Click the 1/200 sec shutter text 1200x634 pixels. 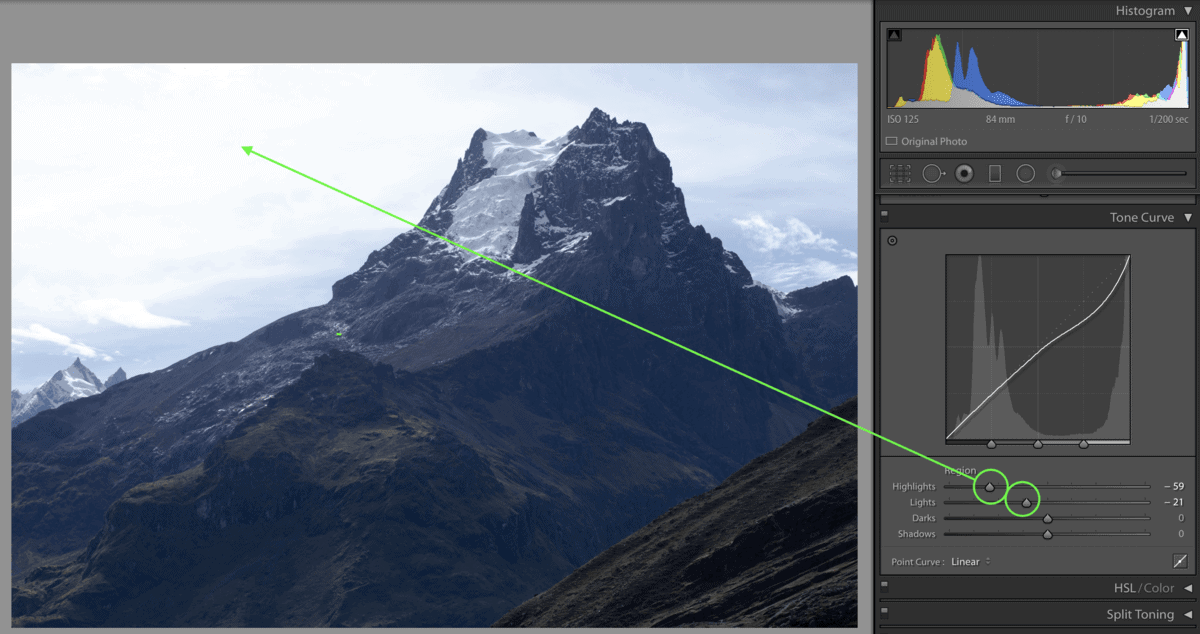pos(1169,119)
